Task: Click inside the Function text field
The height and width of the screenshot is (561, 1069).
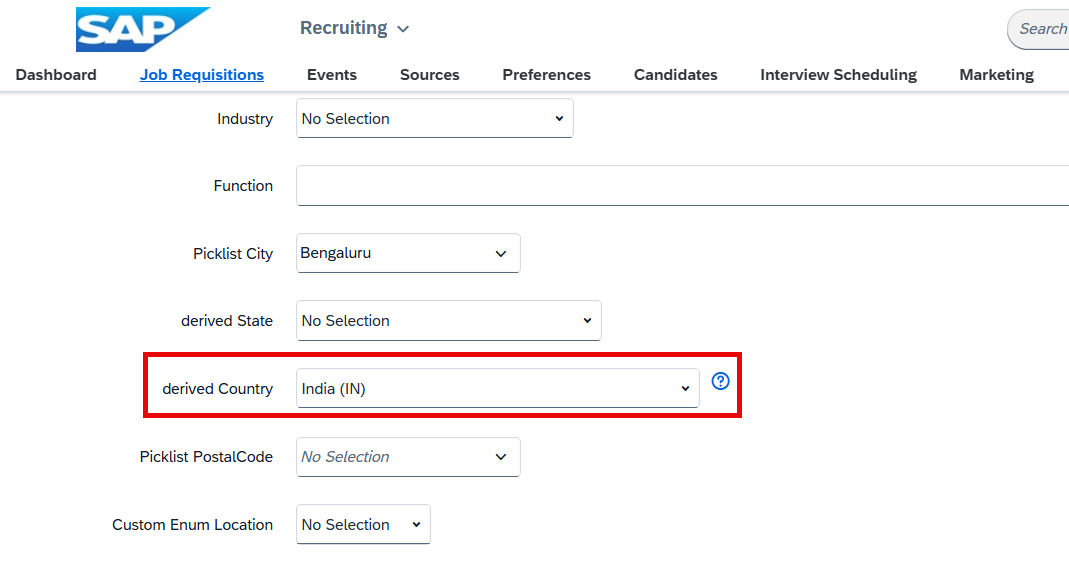Action: (682, 185)
